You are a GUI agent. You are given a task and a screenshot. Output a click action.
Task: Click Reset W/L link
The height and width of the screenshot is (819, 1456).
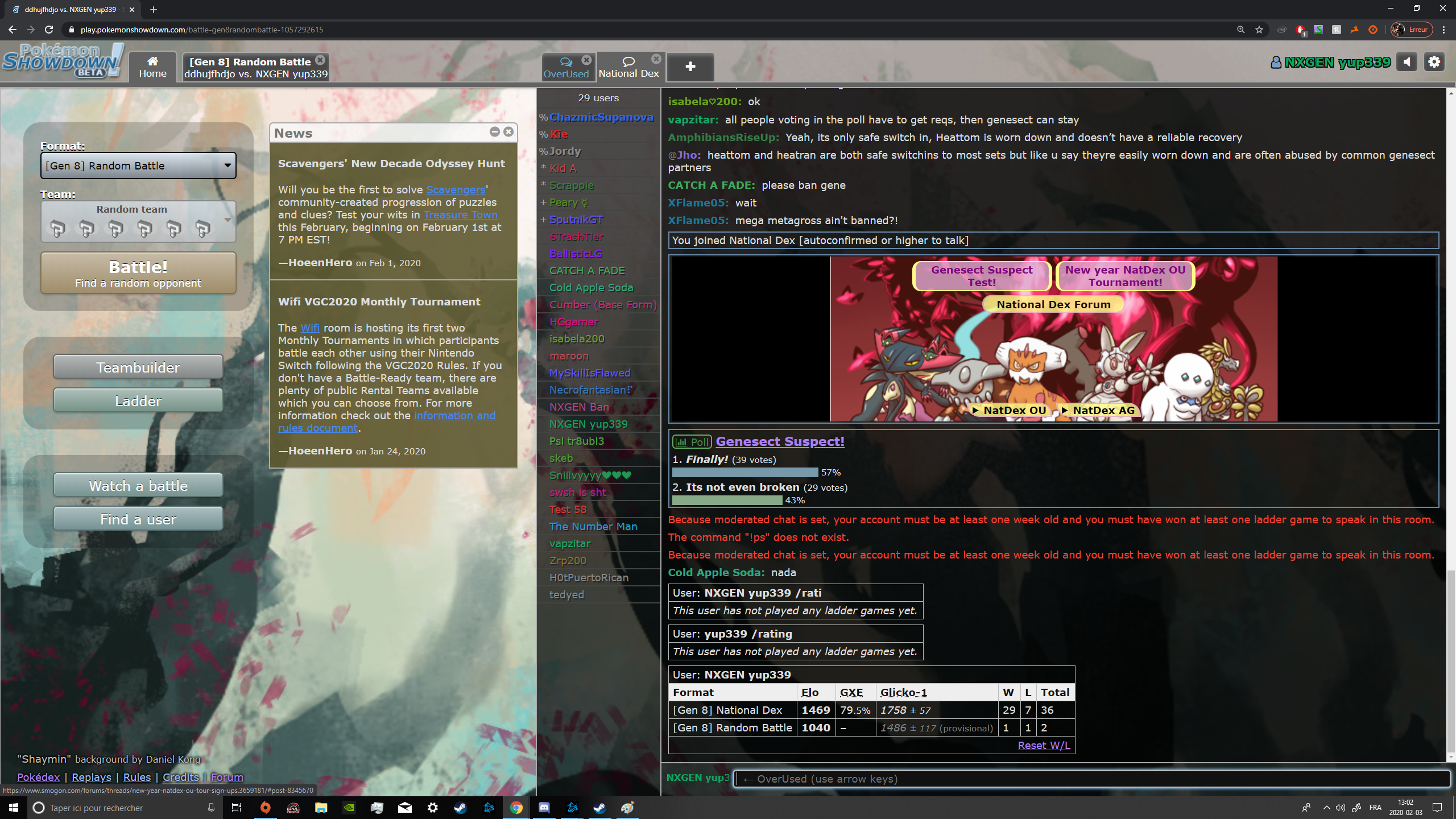point(1044,745)
